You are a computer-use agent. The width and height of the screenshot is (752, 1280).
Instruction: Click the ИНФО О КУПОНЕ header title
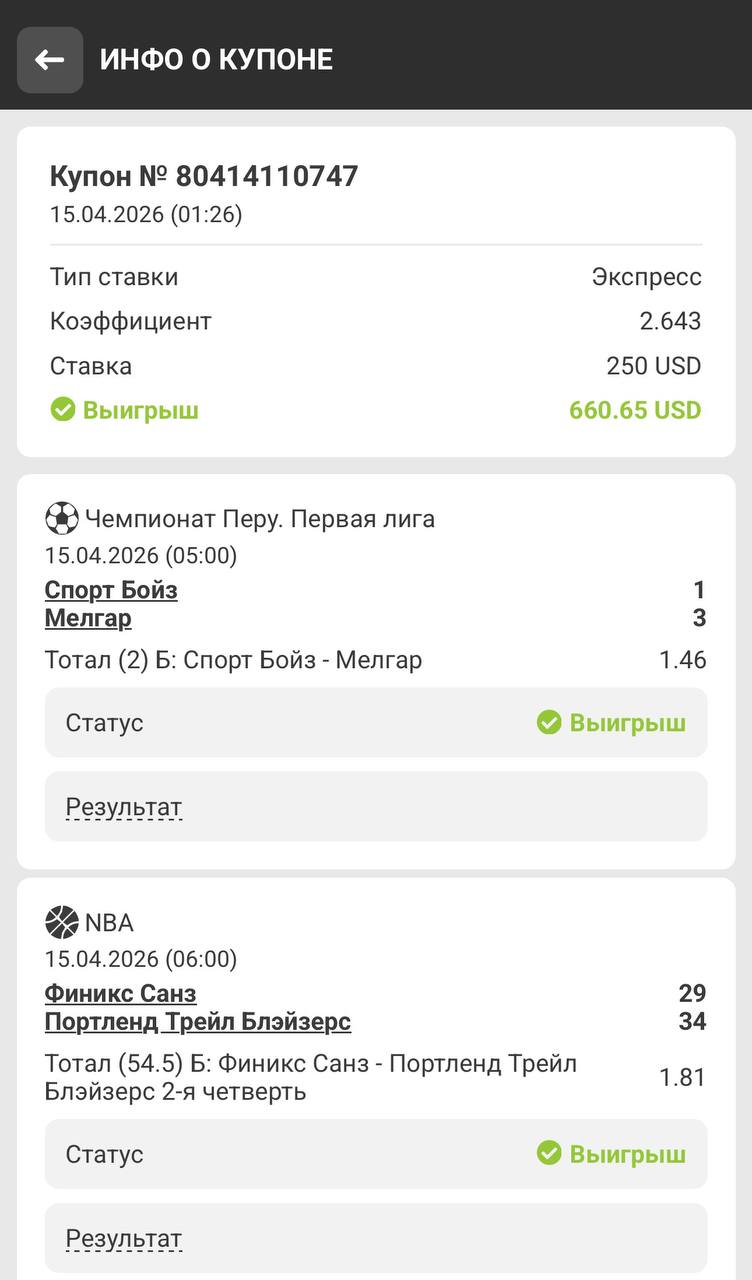point(216,60)
